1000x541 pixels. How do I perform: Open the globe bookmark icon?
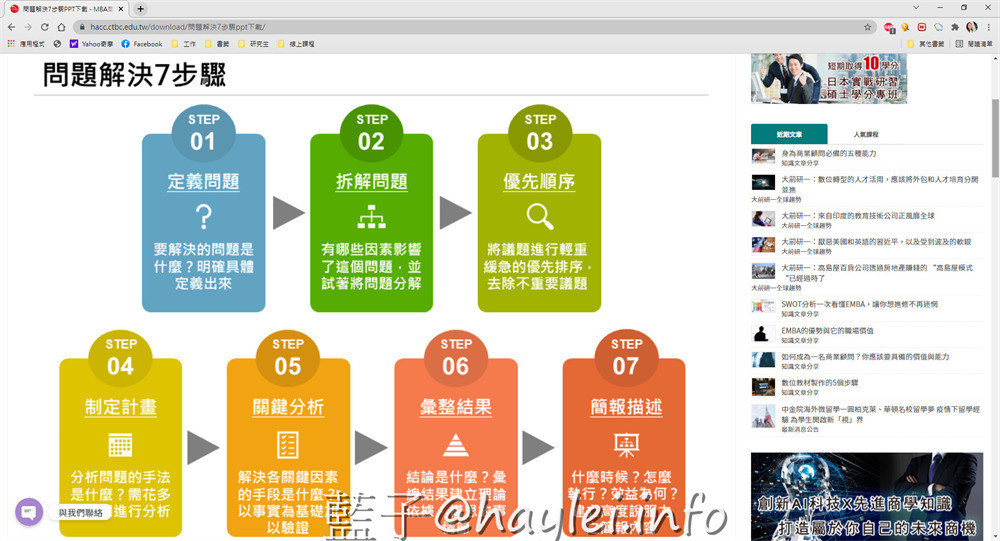click(x=57, y=44)
